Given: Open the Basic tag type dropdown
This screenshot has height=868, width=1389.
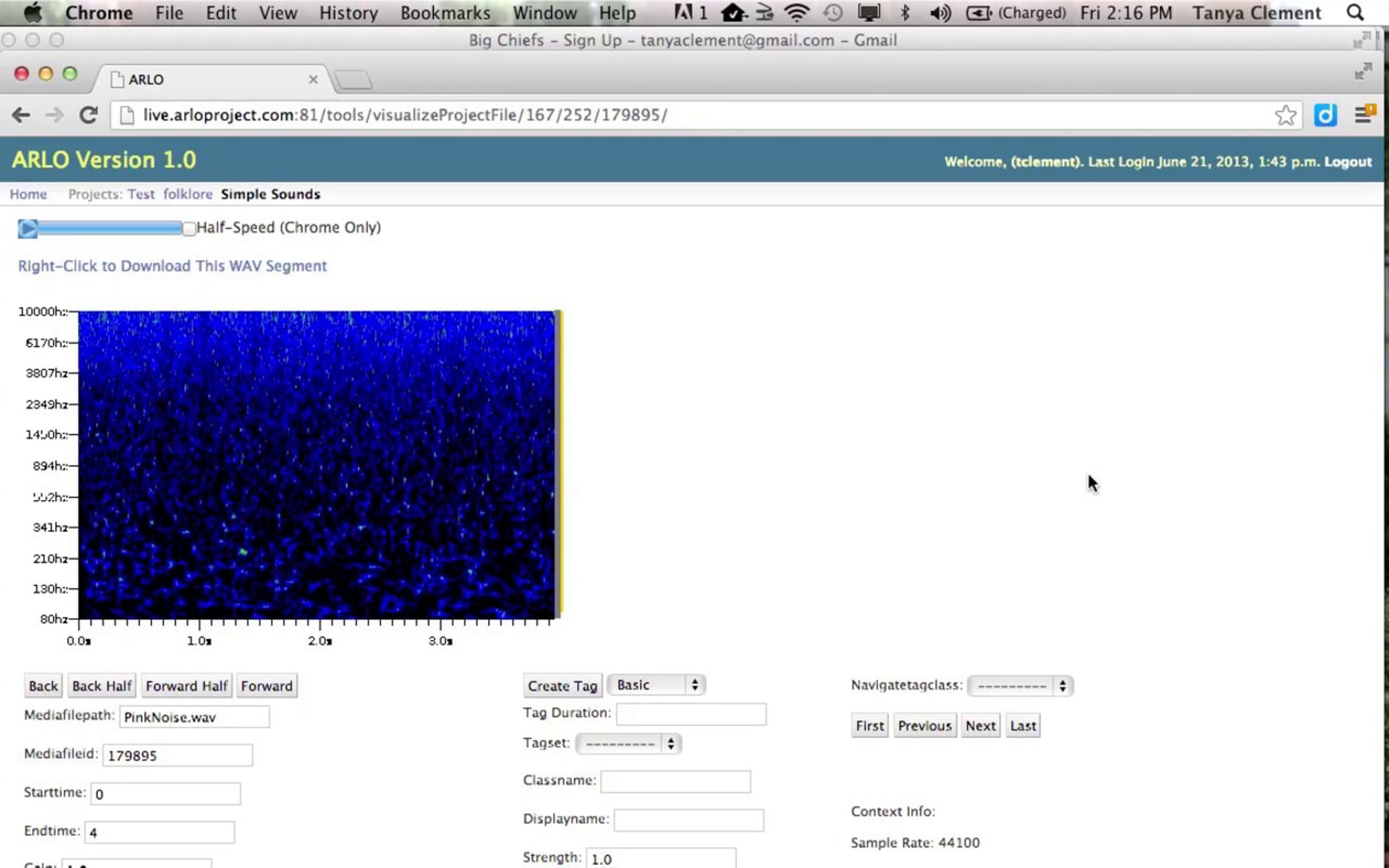Looking at the screenshot, I should pyautogui.click(x=657, y=685).
